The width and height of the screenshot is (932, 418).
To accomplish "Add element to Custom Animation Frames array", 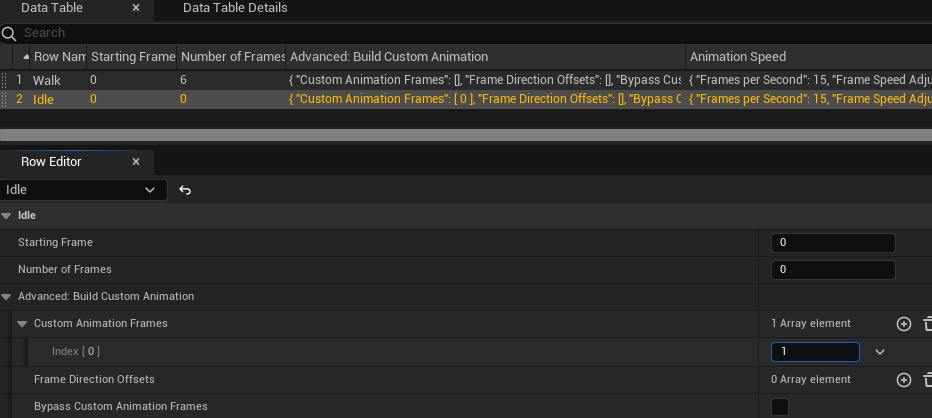I will pyautogui.click(x=903, y=323).
